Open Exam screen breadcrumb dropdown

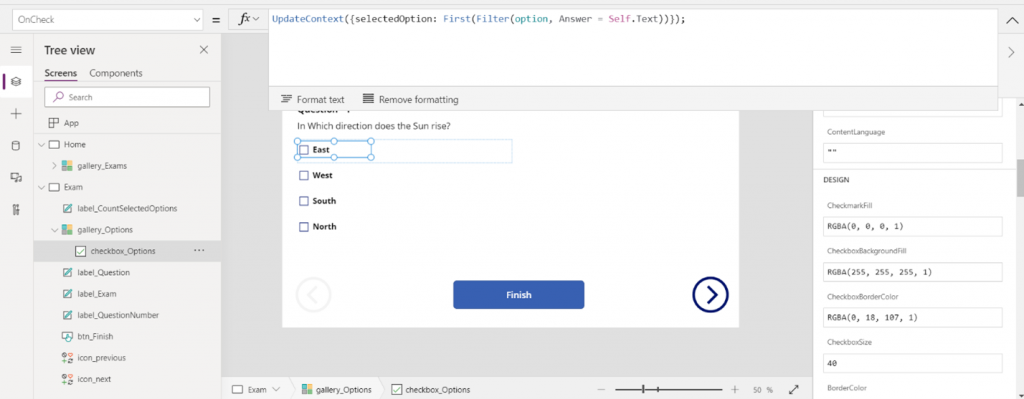276,389
